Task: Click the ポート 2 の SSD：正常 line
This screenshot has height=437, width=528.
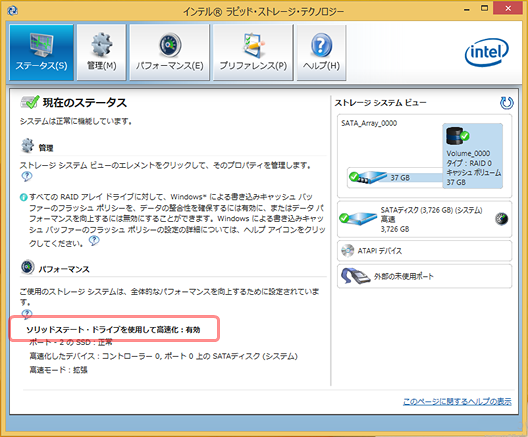Action: coord(71,342)
